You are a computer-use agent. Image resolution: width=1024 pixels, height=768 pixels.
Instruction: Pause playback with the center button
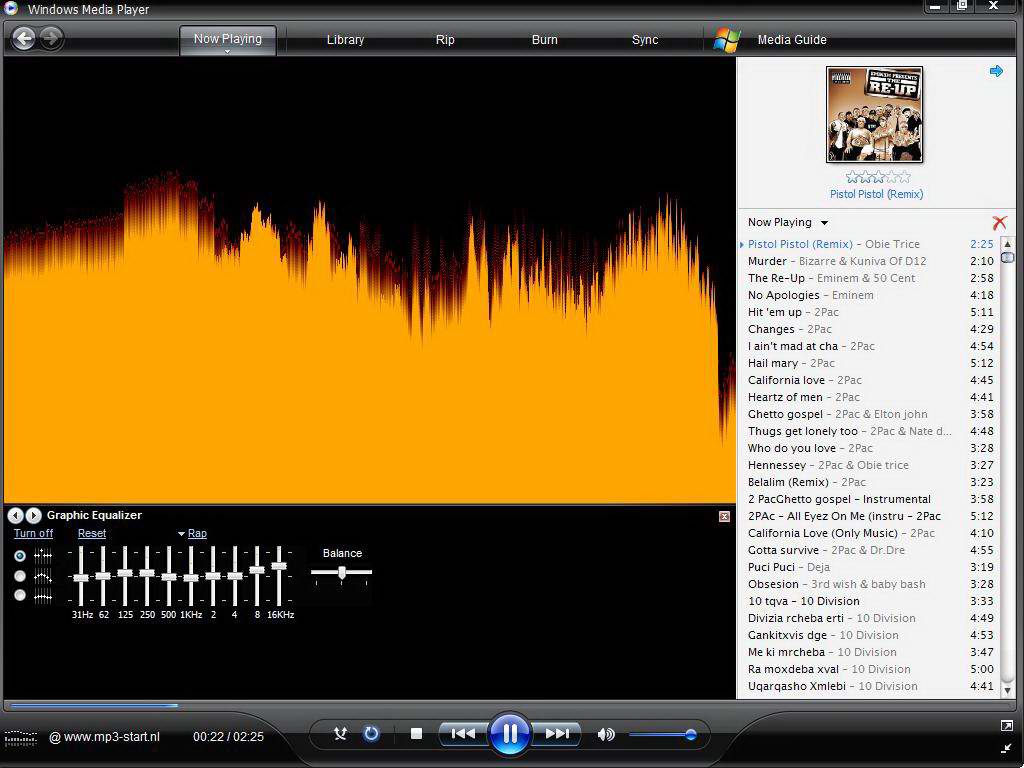509,734
